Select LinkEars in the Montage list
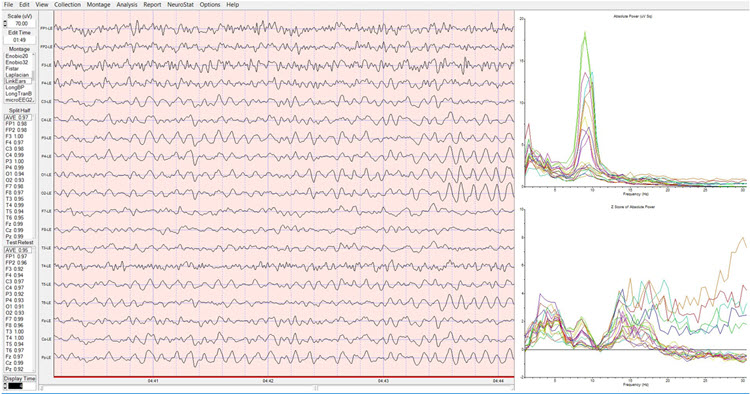750x394 pixels. point(17,81)
